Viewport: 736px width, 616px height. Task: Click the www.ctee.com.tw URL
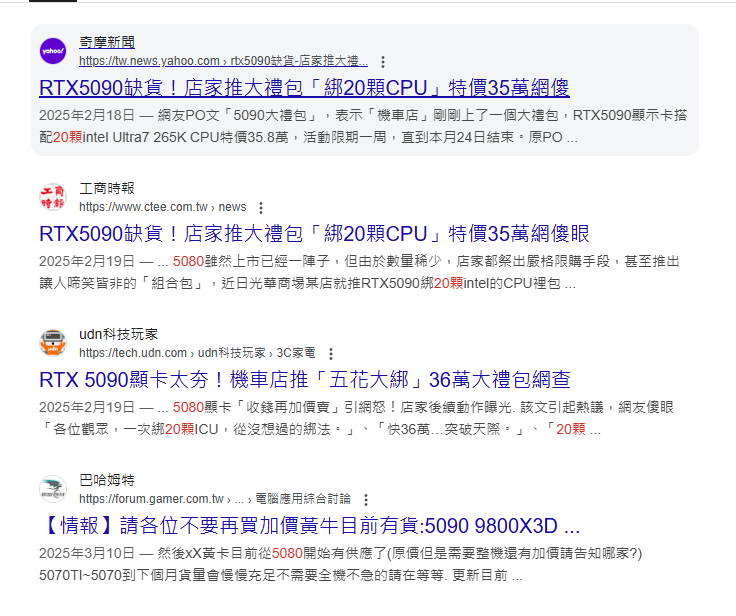click(x=162, y=207)
